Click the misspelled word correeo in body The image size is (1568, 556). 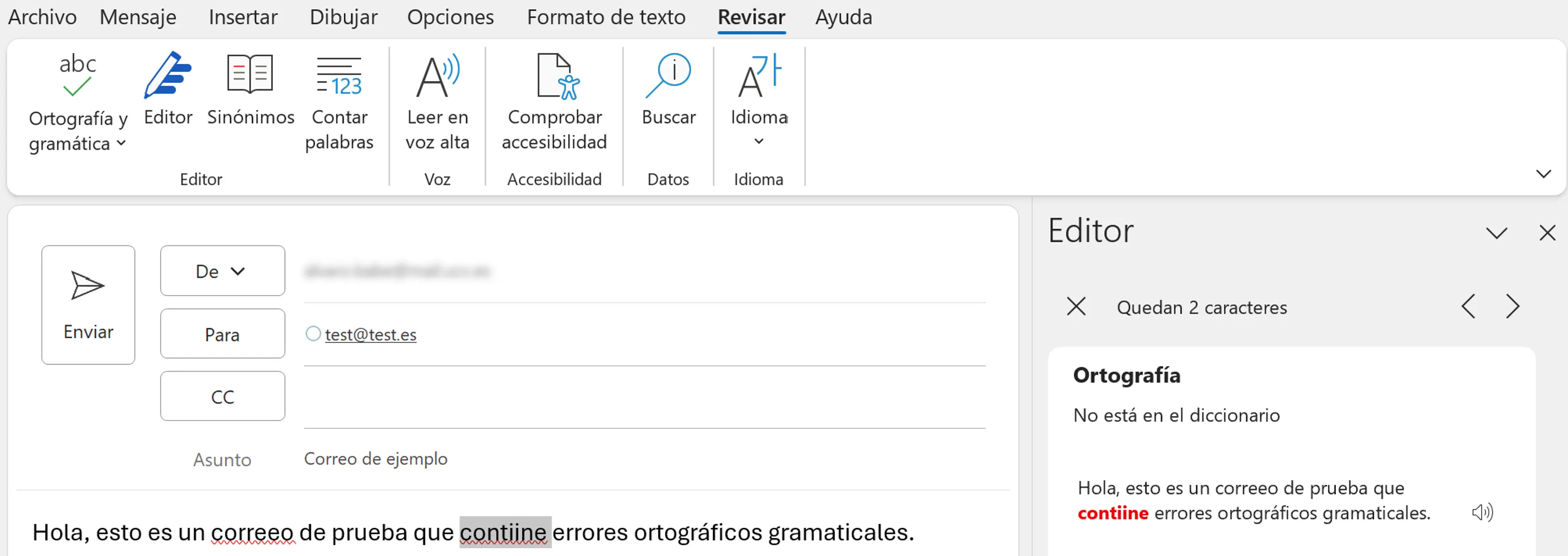point(252,532)
